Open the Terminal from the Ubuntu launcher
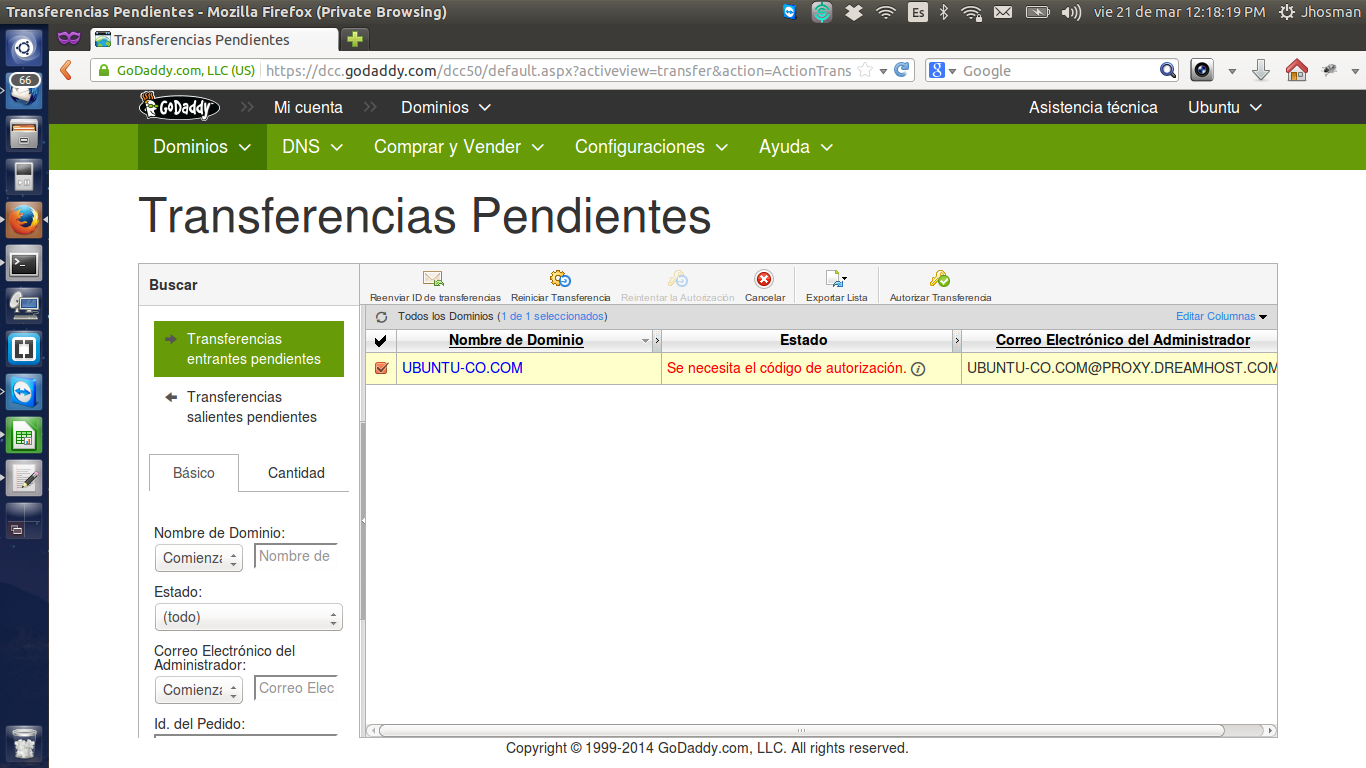The height and width of the screenshot is (768, 1366). coord(24,264)
